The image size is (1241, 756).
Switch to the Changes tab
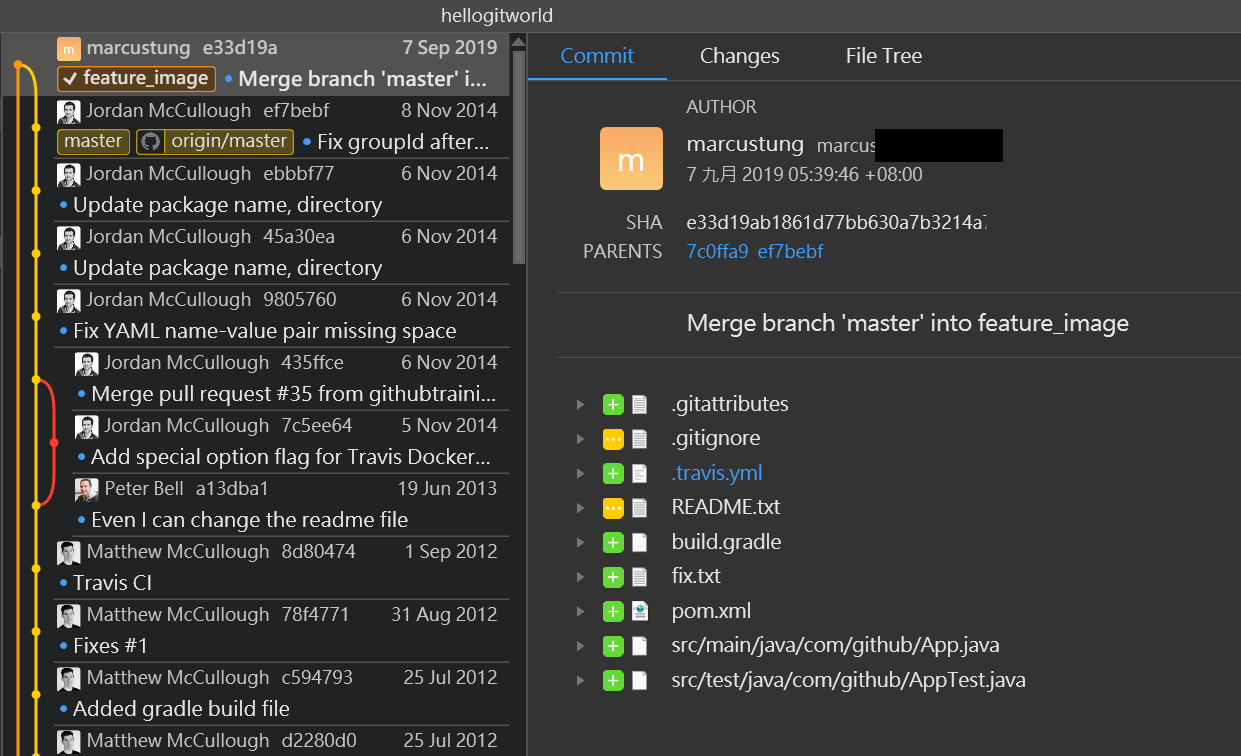click(x=739, y=56)
